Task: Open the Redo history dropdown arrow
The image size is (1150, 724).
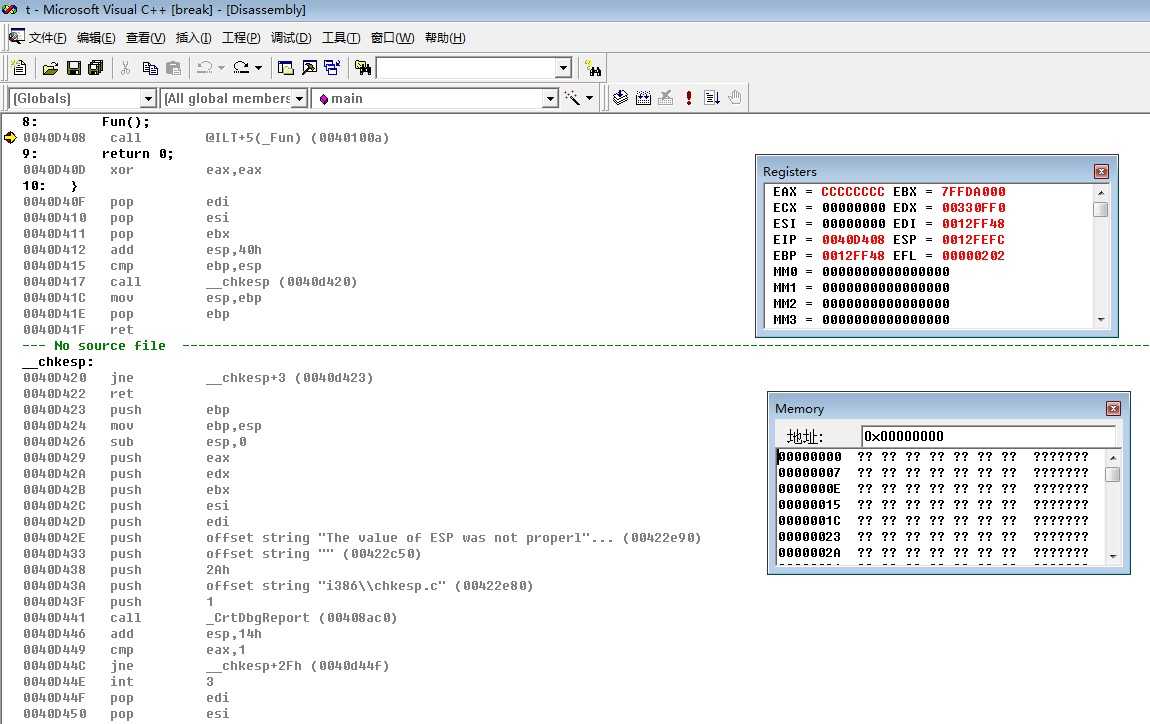Action: pos(258,68)
